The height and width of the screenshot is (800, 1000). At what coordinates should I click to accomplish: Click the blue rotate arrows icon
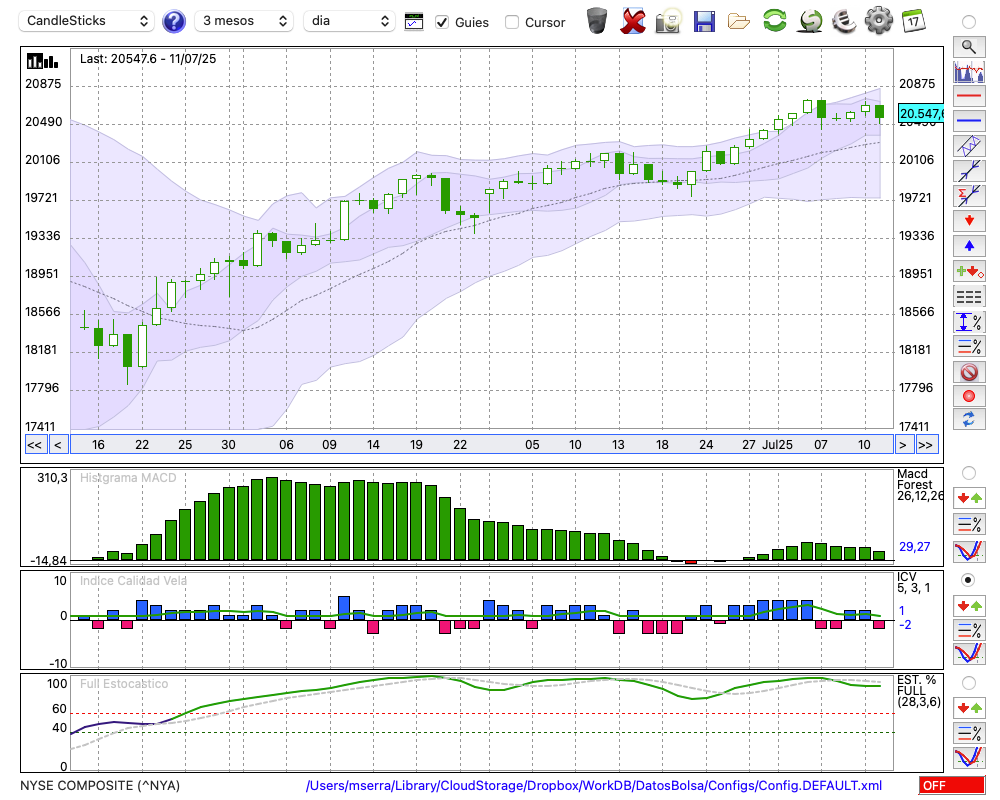(x=969, y=420)
